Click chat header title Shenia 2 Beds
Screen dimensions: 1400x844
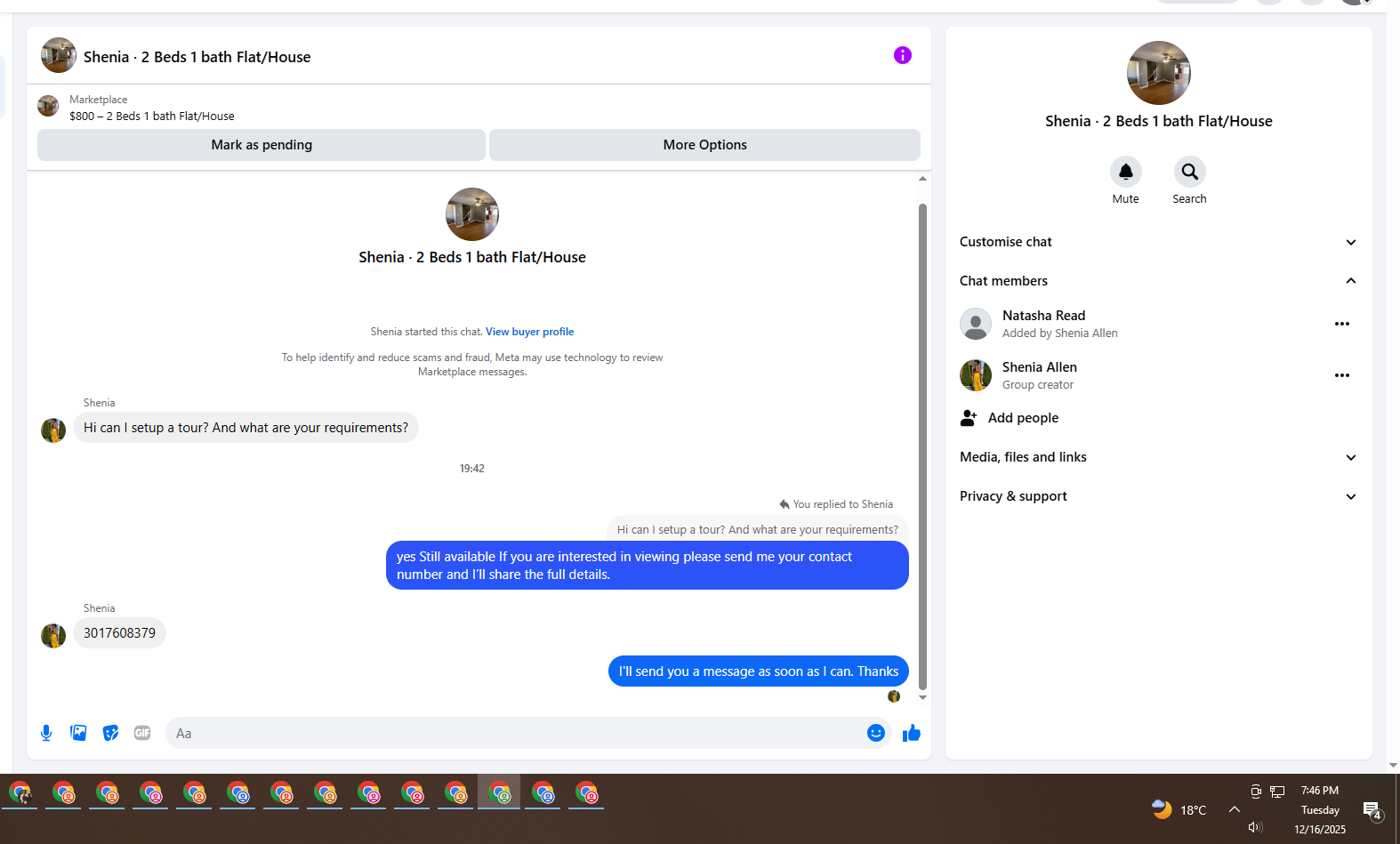click(197, 57)
